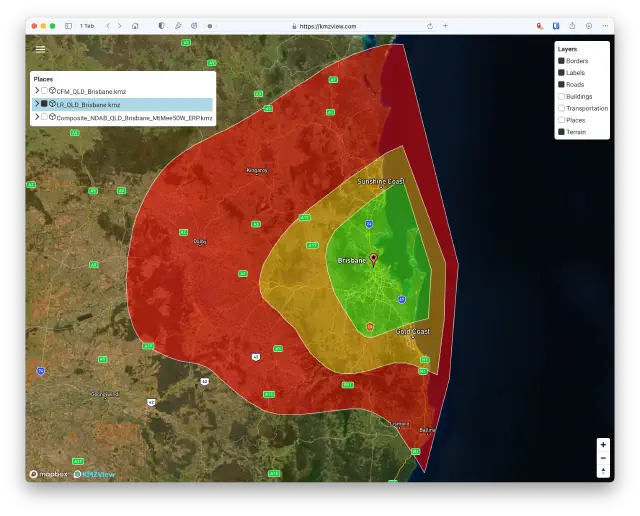The height and width of the screenshot is (516, 640).
Task: Expand the CFM_QLD_Brisbane.kmz tree item
Action: (36, 91)
